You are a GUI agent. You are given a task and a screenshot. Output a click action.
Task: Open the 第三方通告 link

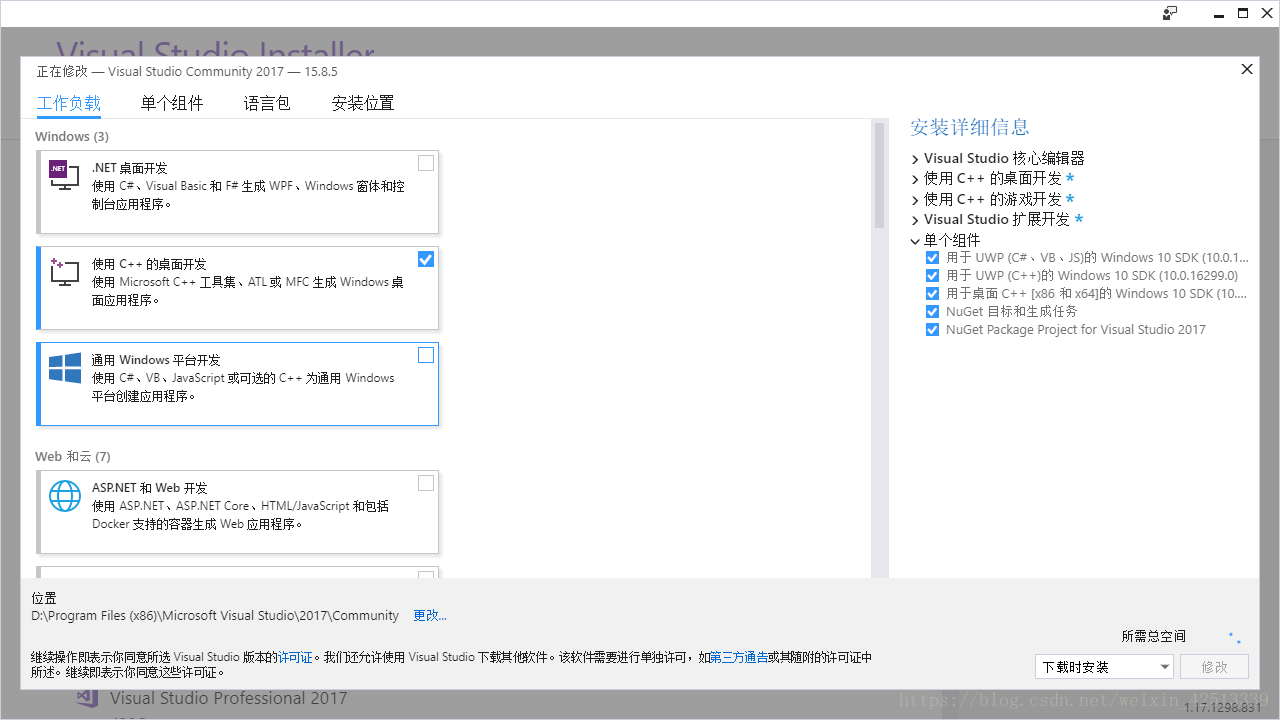[x=739, y=657]
